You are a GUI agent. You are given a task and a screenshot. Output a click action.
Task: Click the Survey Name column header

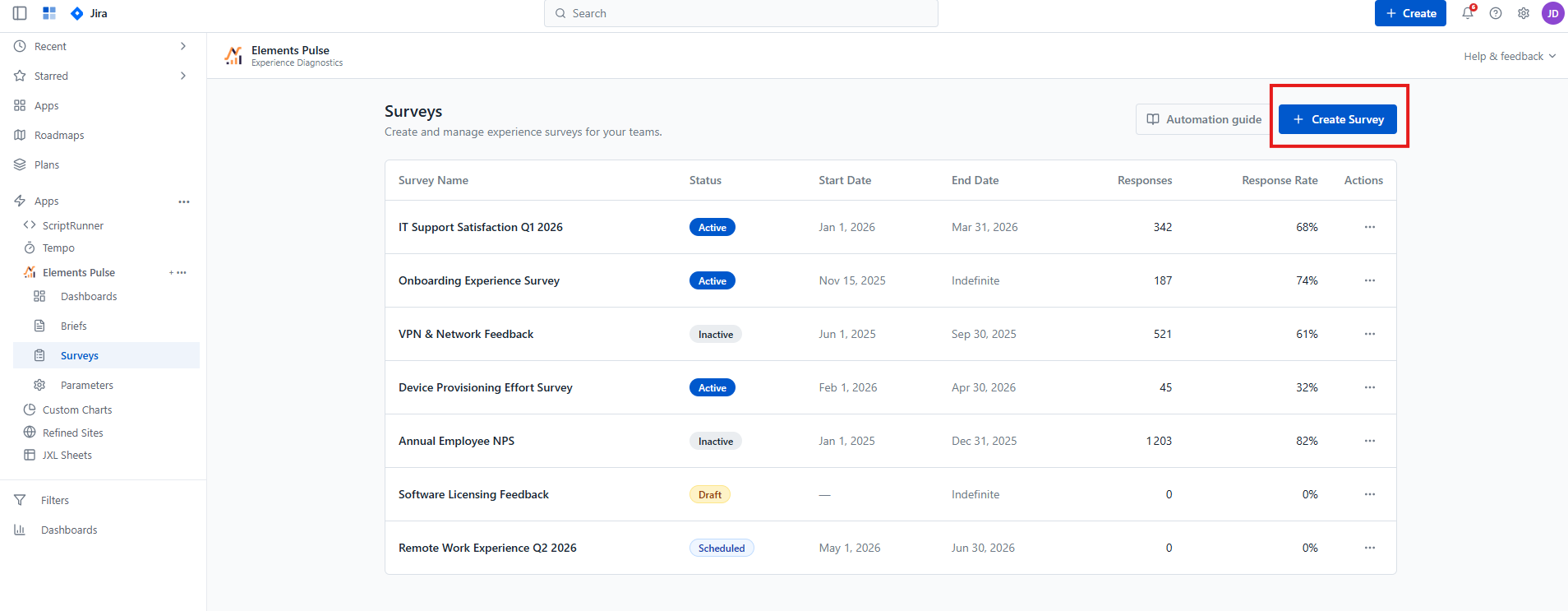click(433, 180)
